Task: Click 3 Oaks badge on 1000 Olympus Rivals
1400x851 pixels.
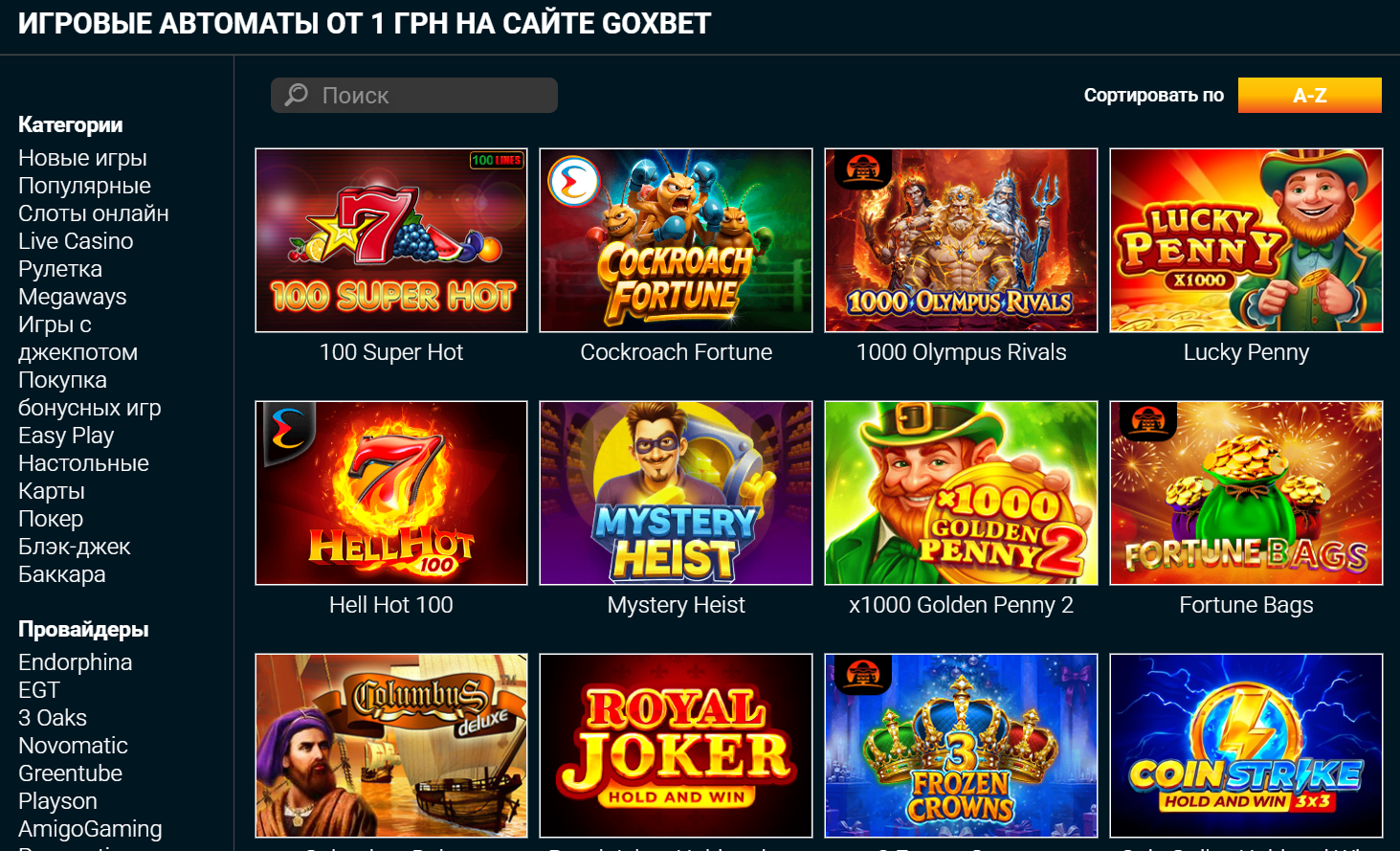Action: pos(862,168)
